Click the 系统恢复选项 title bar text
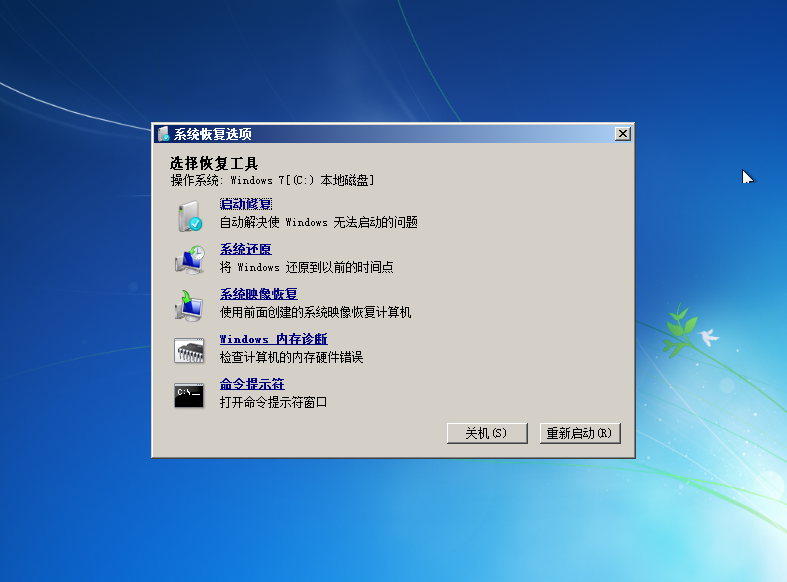 (212, 134)
